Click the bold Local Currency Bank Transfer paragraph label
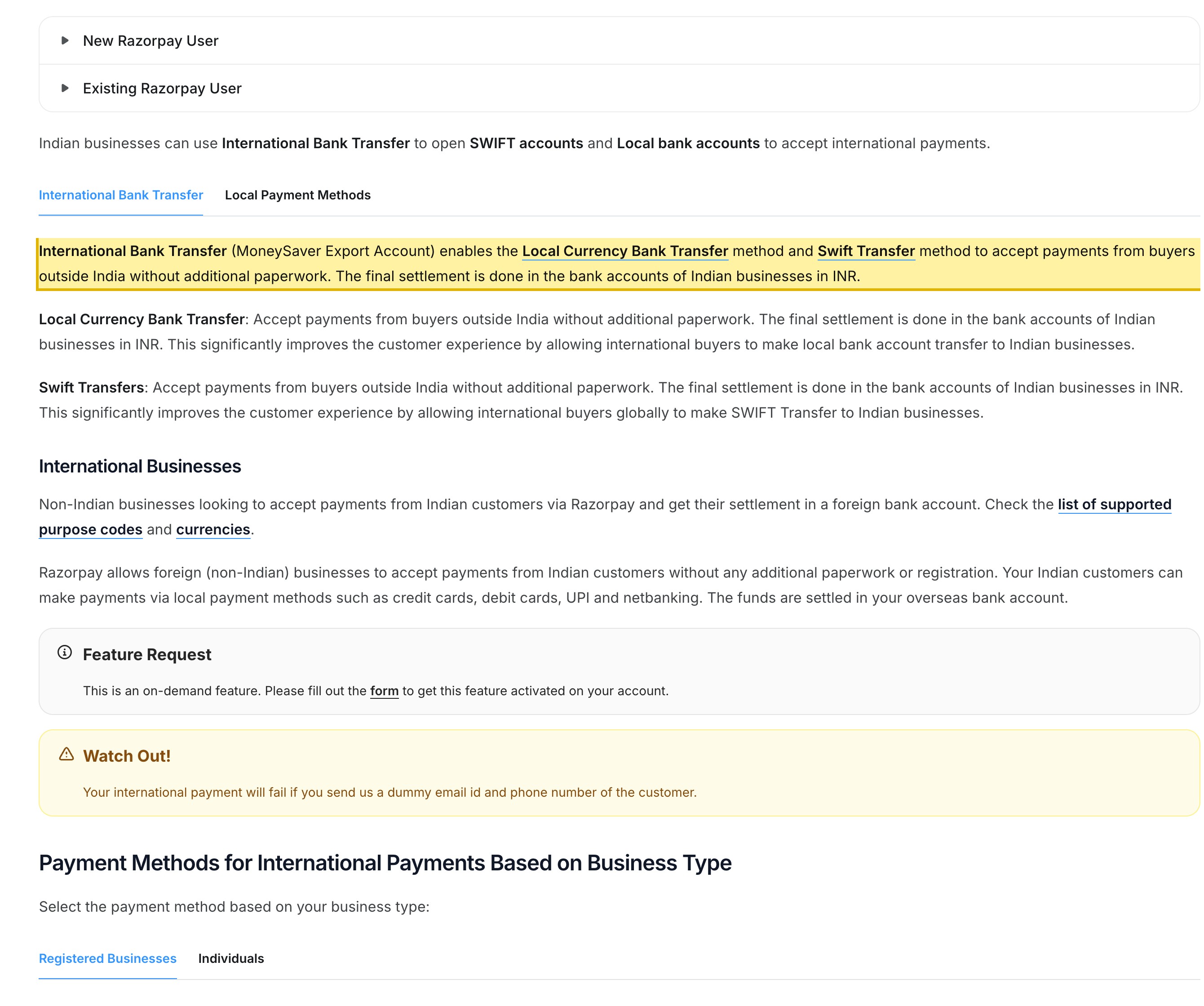The image size is (1204, 1006). [x=142, y=319]
